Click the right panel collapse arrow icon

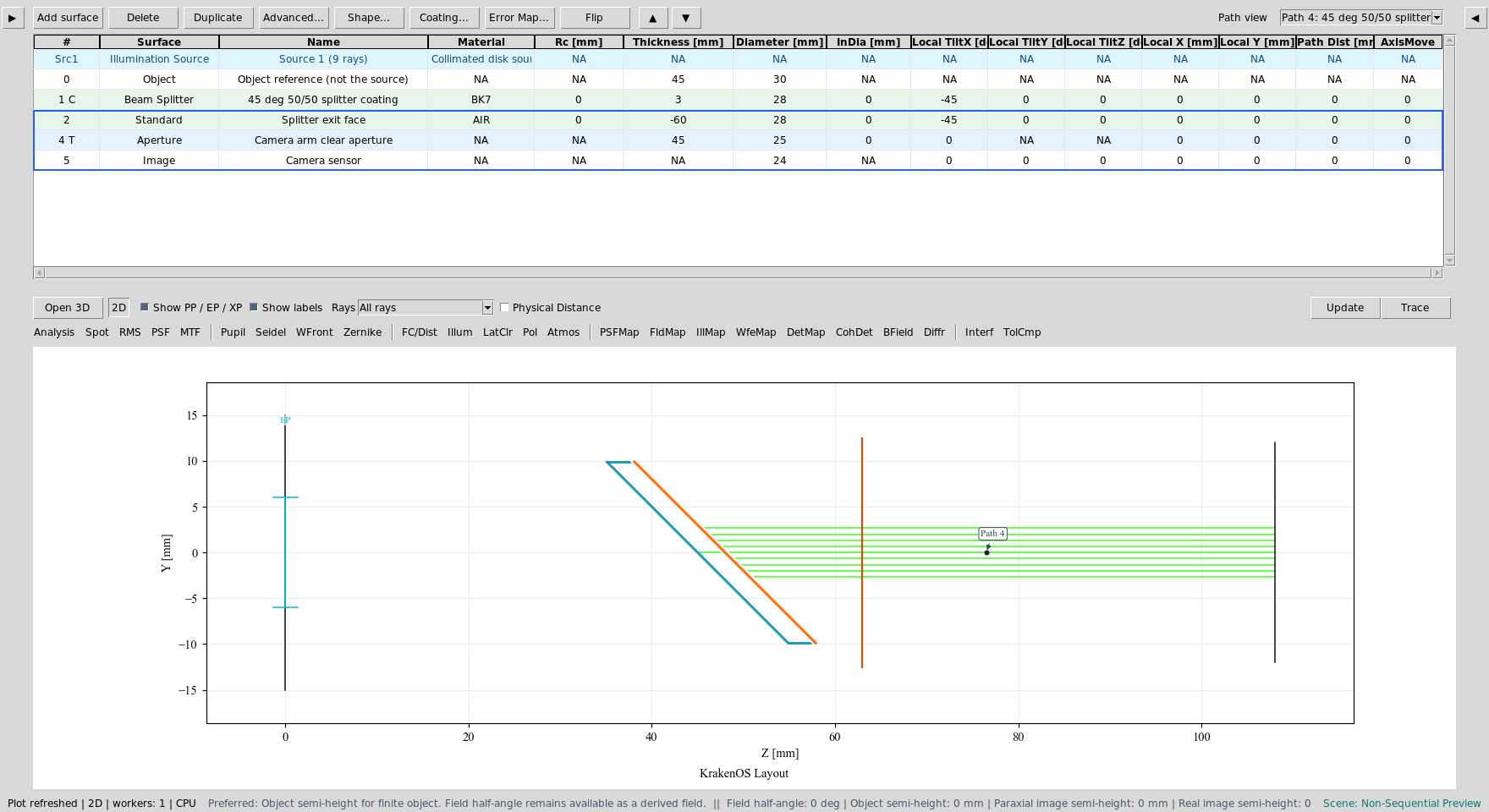pyautogui.click(x=1475, y=18)
